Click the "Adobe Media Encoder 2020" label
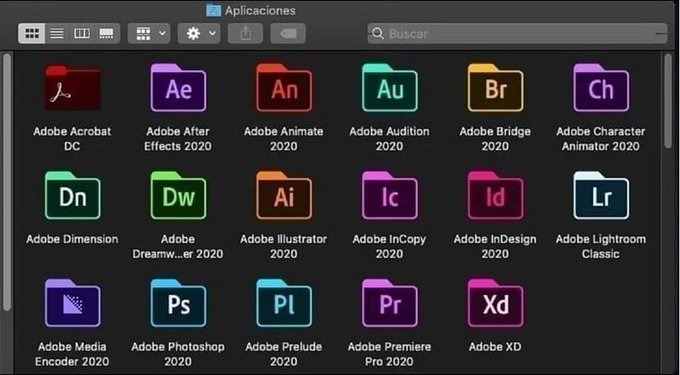680x375 pixels. click(x=72, y=354)
